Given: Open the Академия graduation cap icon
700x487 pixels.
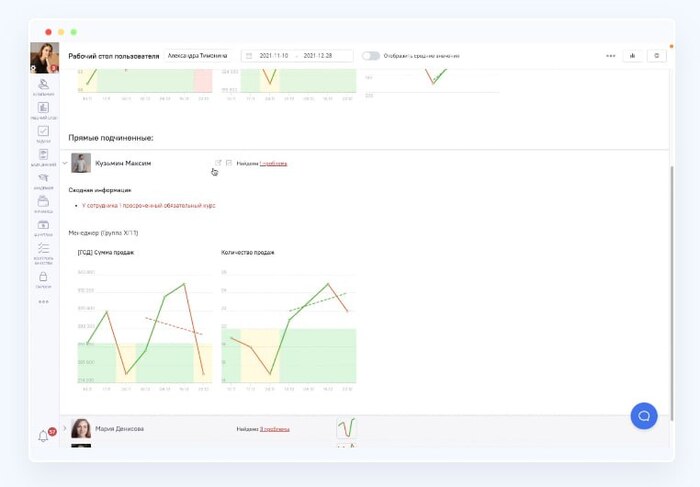Looking at the screenshot, I should [43, 179].
